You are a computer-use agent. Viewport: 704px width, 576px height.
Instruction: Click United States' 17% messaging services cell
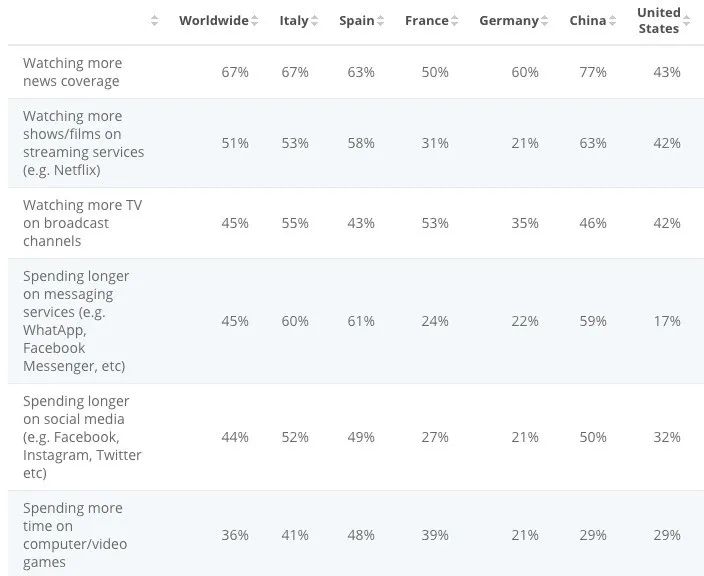tap(667, 321)
